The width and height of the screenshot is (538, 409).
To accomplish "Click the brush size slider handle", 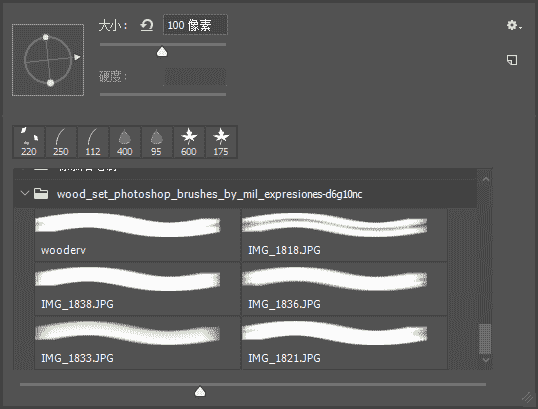I will pyautogui.click(x=162, y=52).
